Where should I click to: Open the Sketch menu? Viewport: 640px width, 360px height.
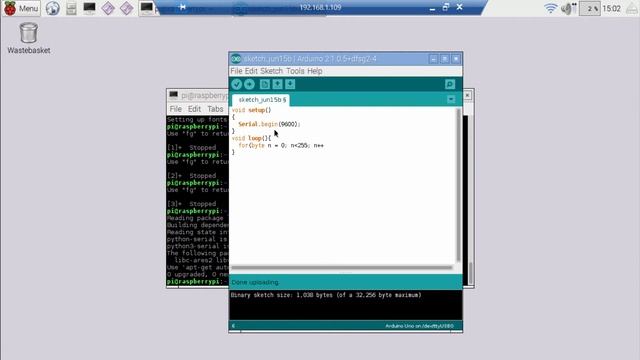[271, 71]
